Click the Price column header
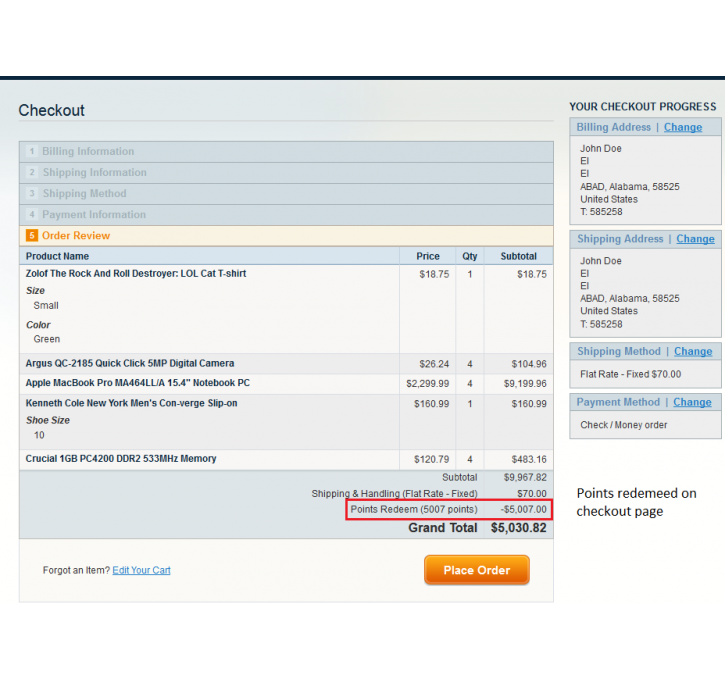Image resolution: width=725 pixels, height=680 pixels. pos(428,256)
